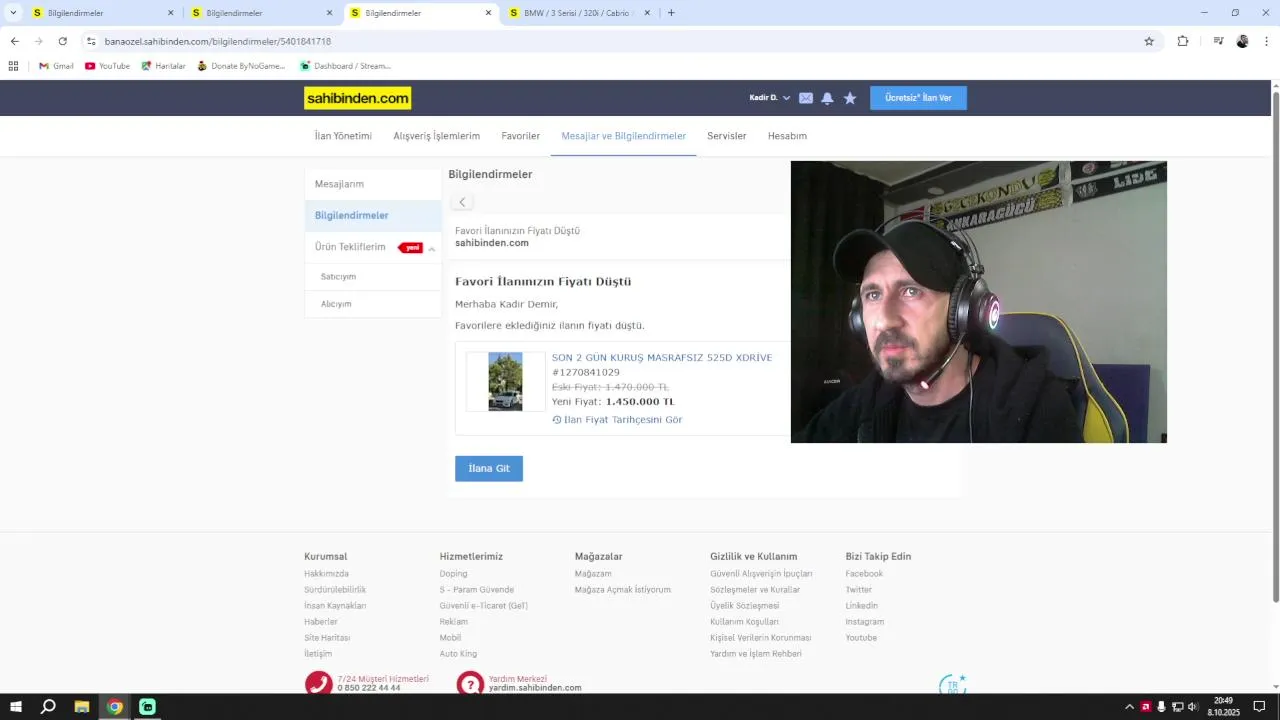
Task: Open the Chrome extensions puzzle icon
Action: (1183, 41)
